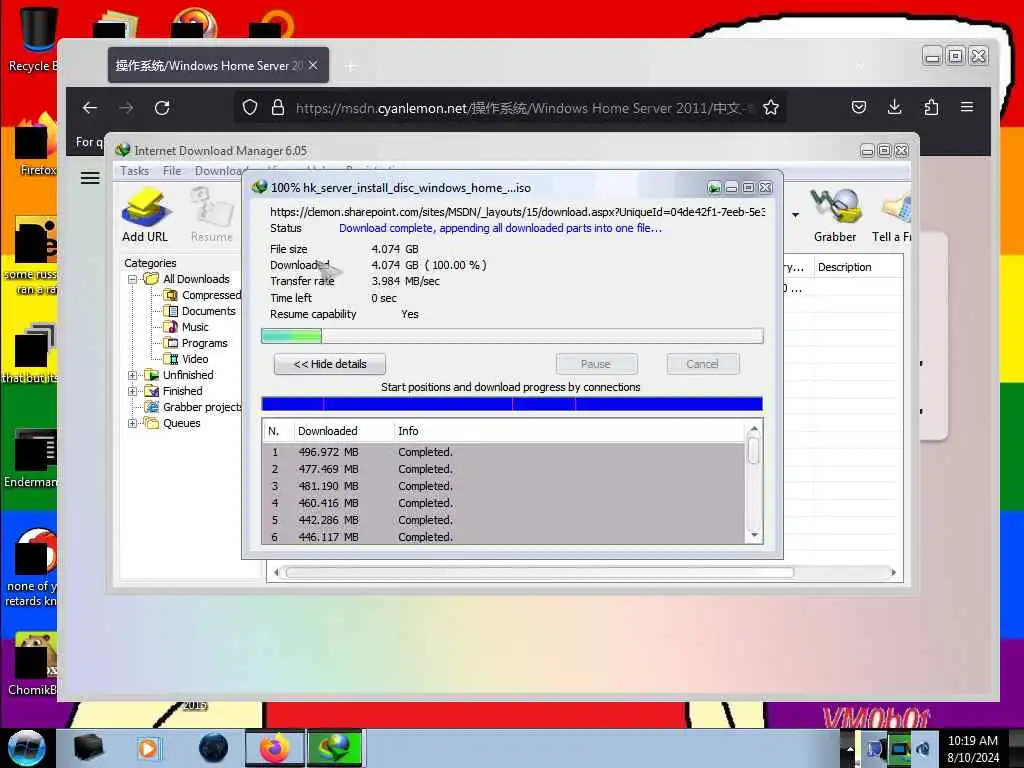Open the Tasks menu in IDM
Image resolution: width=1024 pixels, height=768 pixels.
[x=135, y=171]
